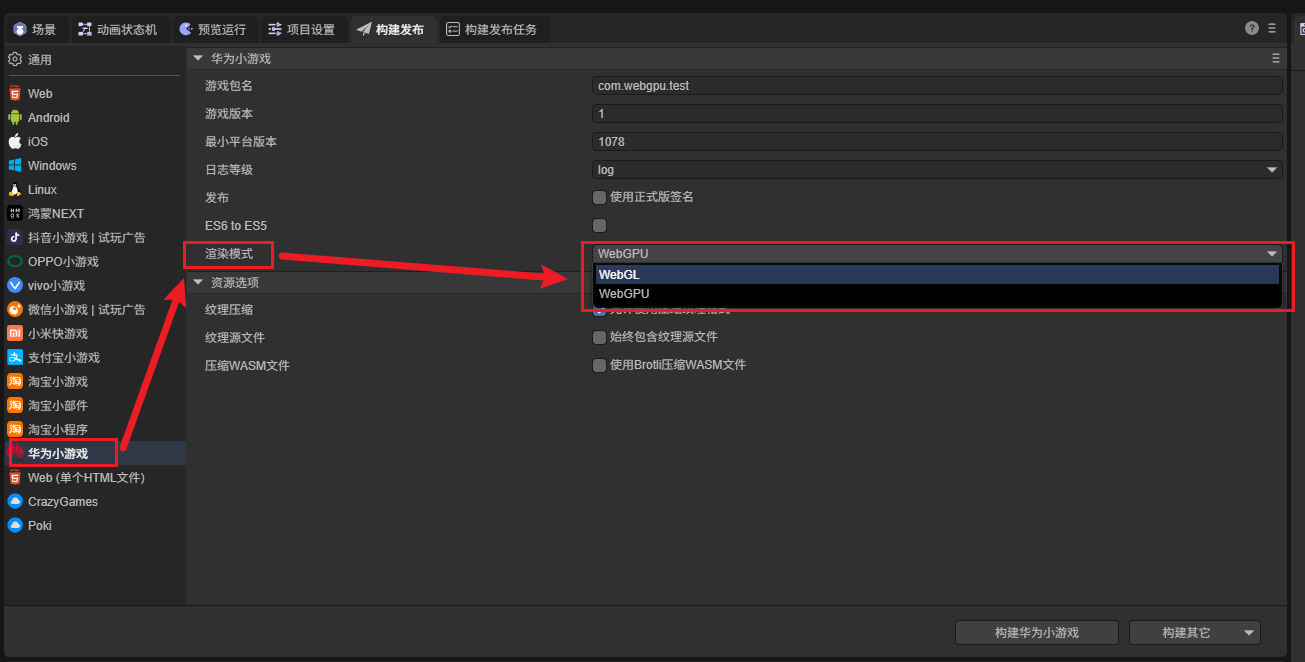Screen dimensions: 1305x662
Task: Select 微信小游戏 | 试玩广告 row
Action: pyautogui.click(x=95, y=309)
